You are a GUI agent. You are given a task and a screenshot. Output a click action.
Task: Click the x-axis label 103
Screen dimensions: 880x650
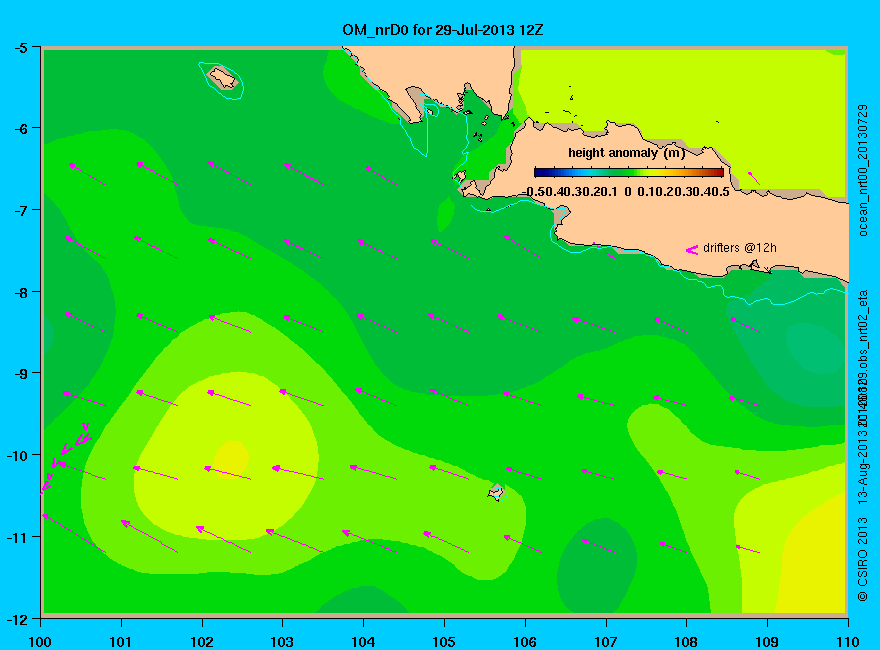282,642
